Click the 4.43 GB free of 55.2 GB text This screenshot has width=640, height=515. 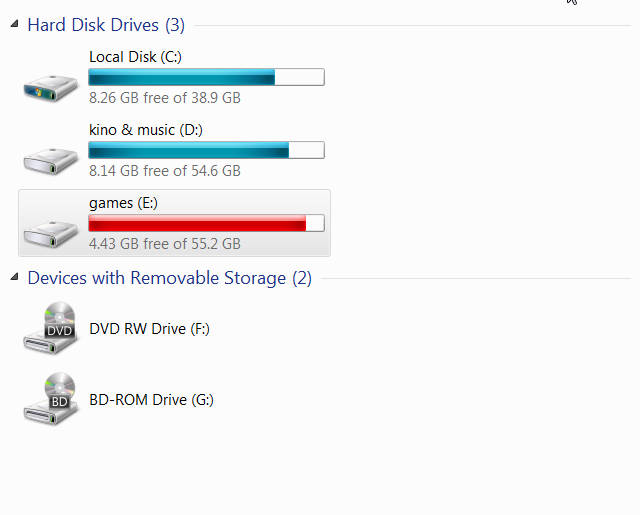tap(164, 244)
